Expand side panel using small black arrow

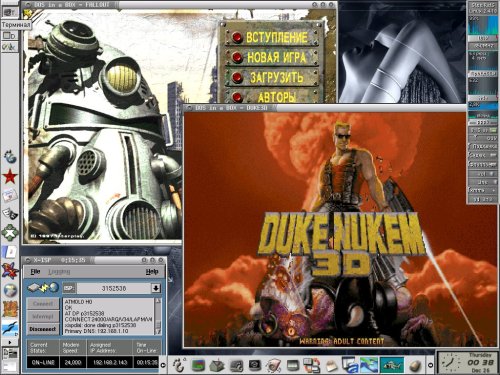click(10, 342)
